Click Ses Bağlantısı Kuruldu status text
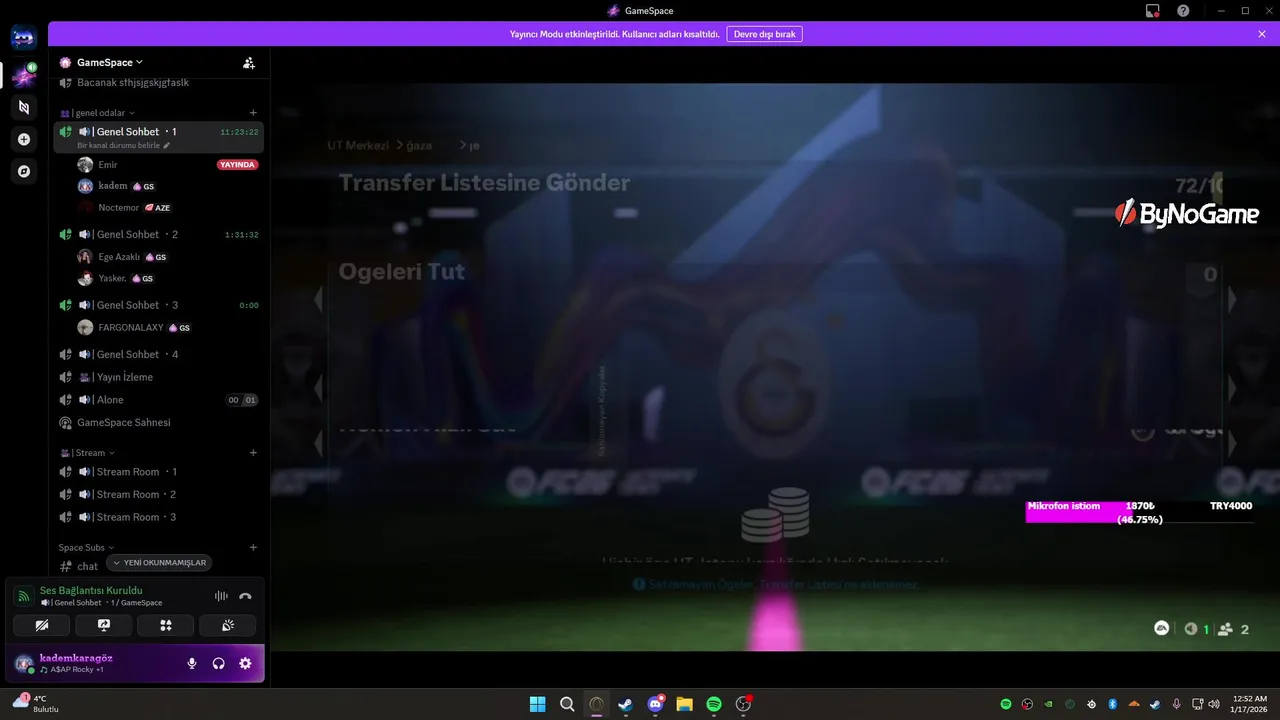The width and height of the screenshot is (1280, 720). click(x=91, y=591)
